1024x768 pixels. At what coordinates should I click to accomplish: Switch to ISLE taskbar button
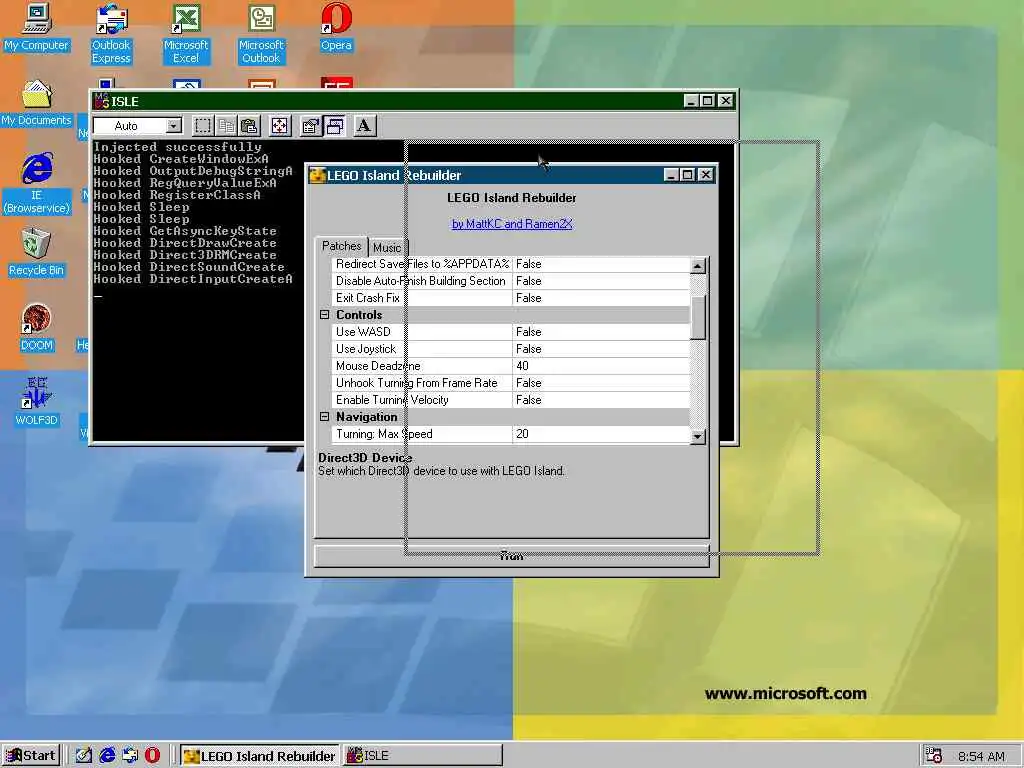[423, 756]
